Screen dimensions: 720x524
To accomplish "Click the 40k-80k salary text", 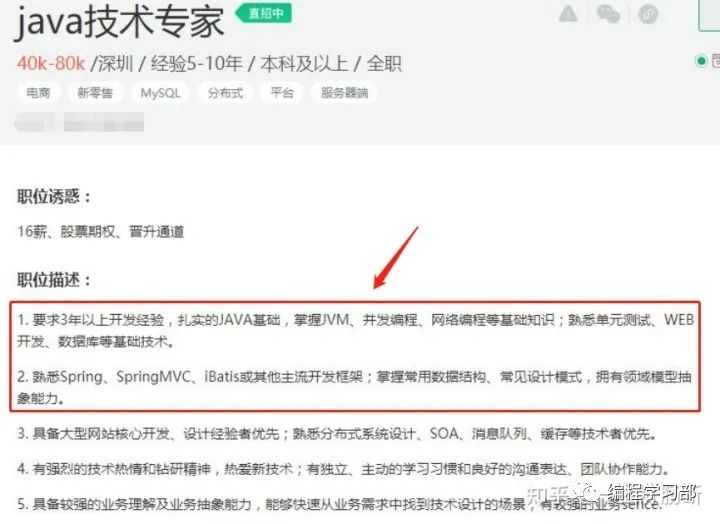I will coord(51,63).
